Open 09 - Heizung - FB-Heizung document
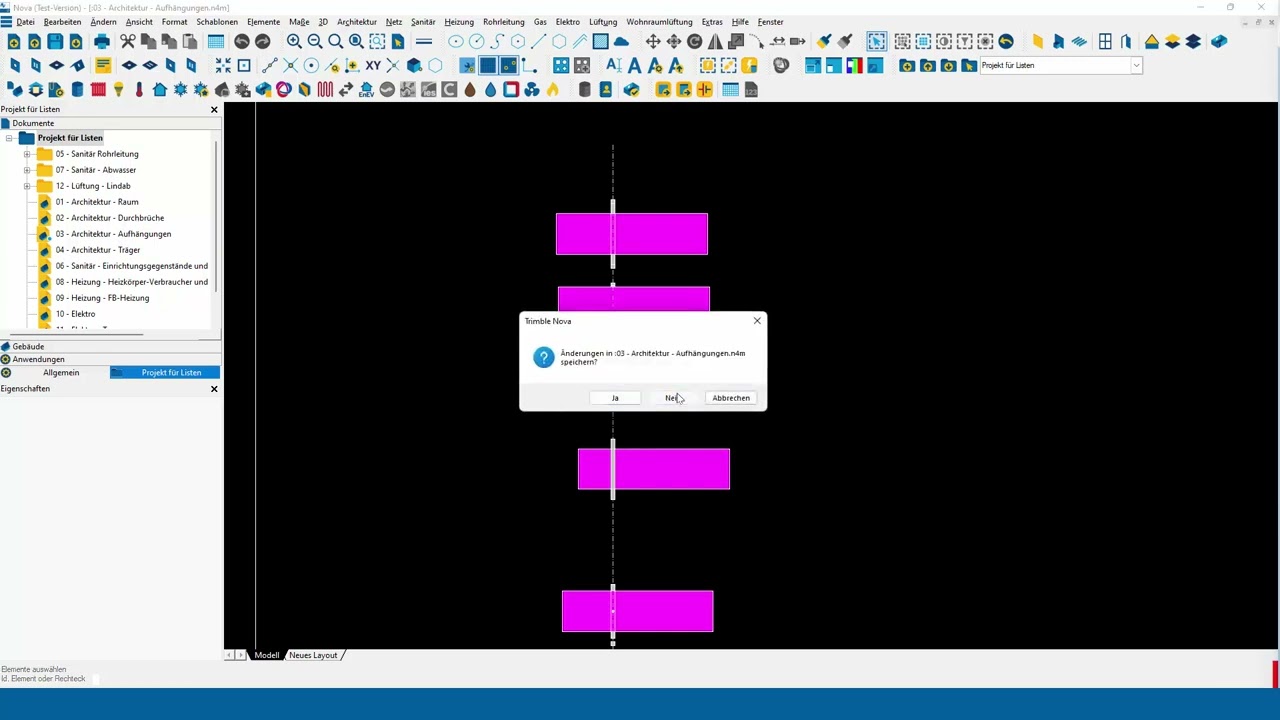This screenshot has width=1280, height=720. 102,298
